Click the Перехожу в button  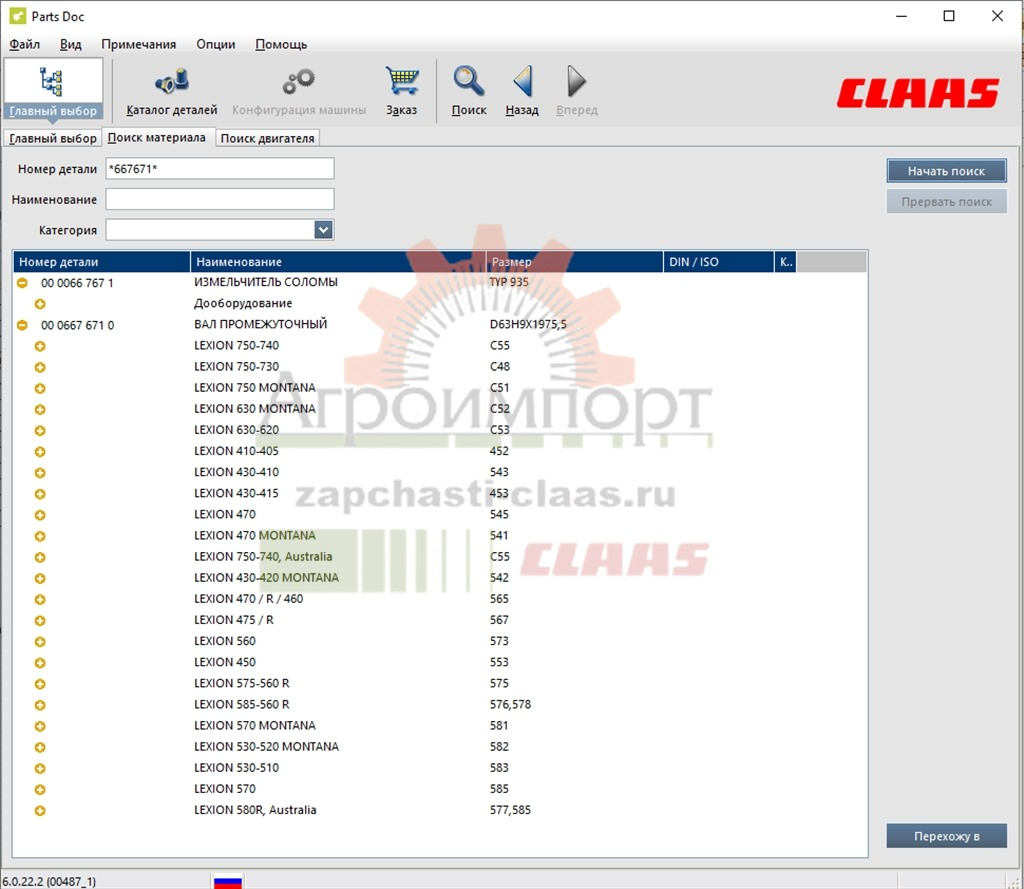(946, 836)
